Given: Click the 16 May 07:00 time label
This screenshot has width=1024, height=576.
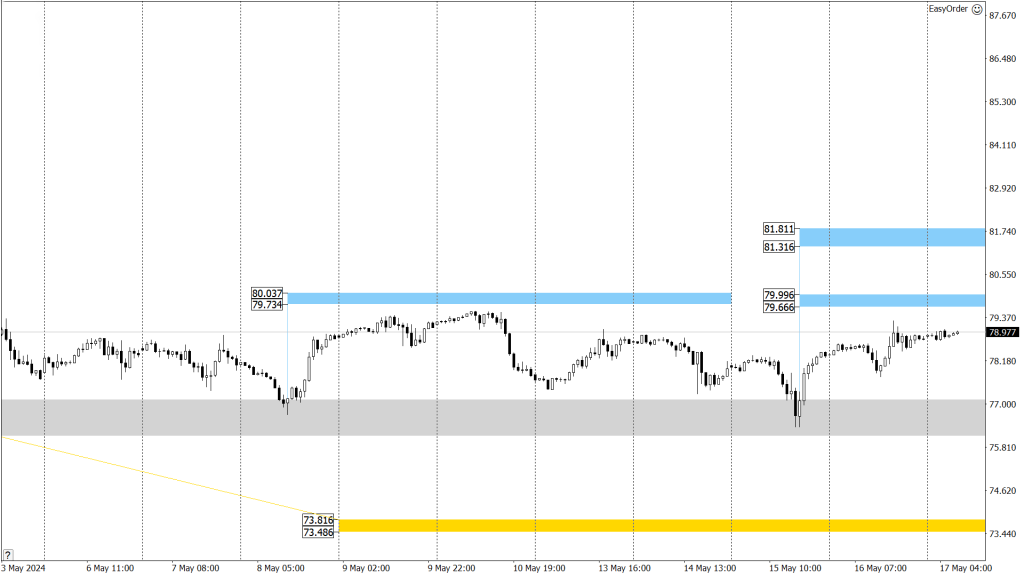Looking at the screenshot, I should 880,568.
